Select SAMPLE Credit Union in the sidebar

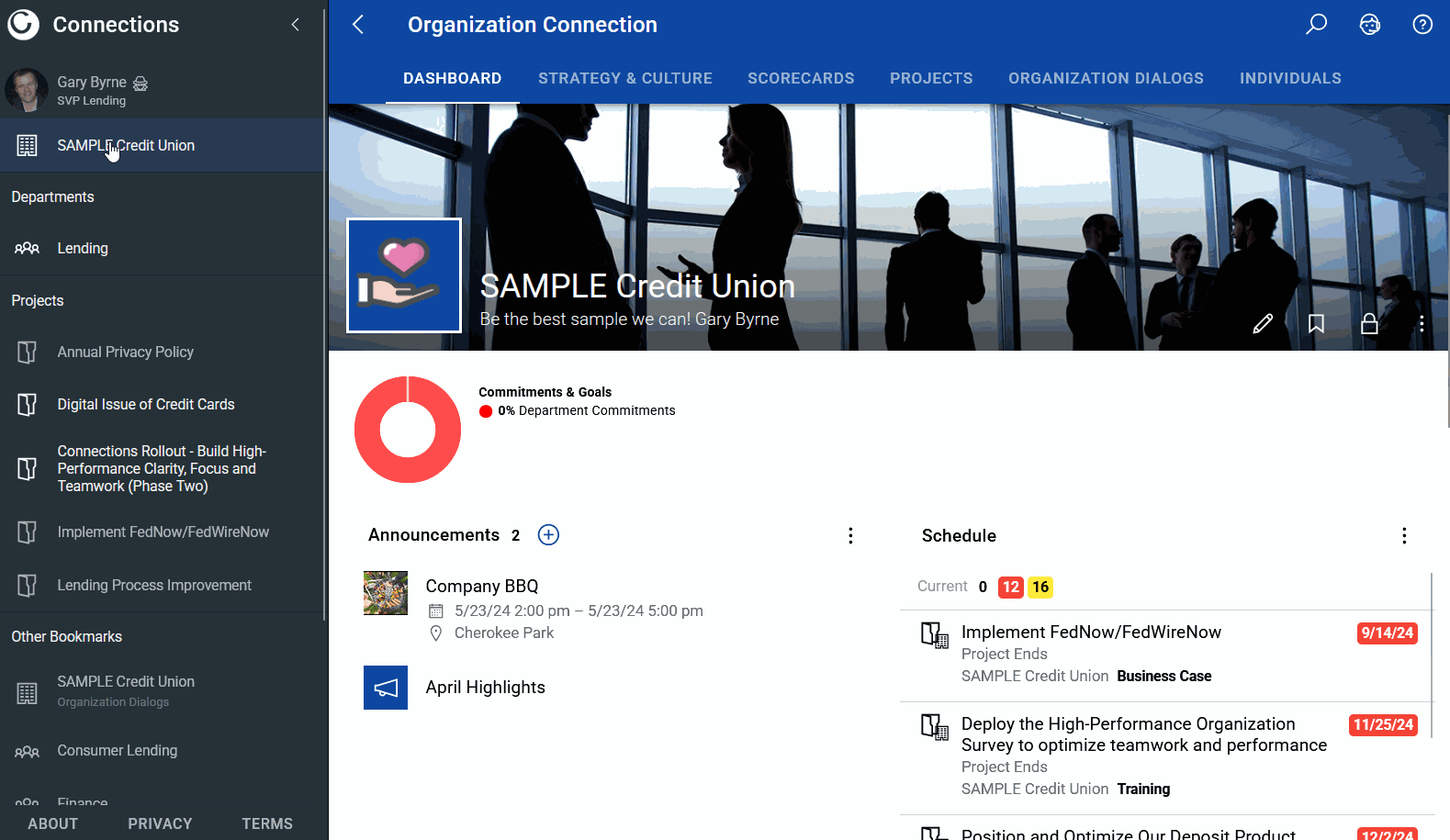tap(162, 145)
